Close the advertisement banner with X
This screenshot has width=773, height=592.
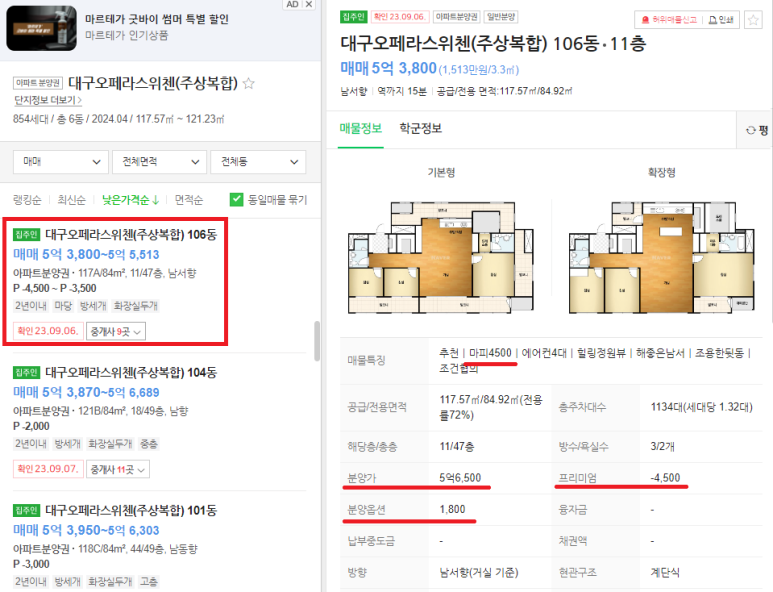click(x=309, y=4)
